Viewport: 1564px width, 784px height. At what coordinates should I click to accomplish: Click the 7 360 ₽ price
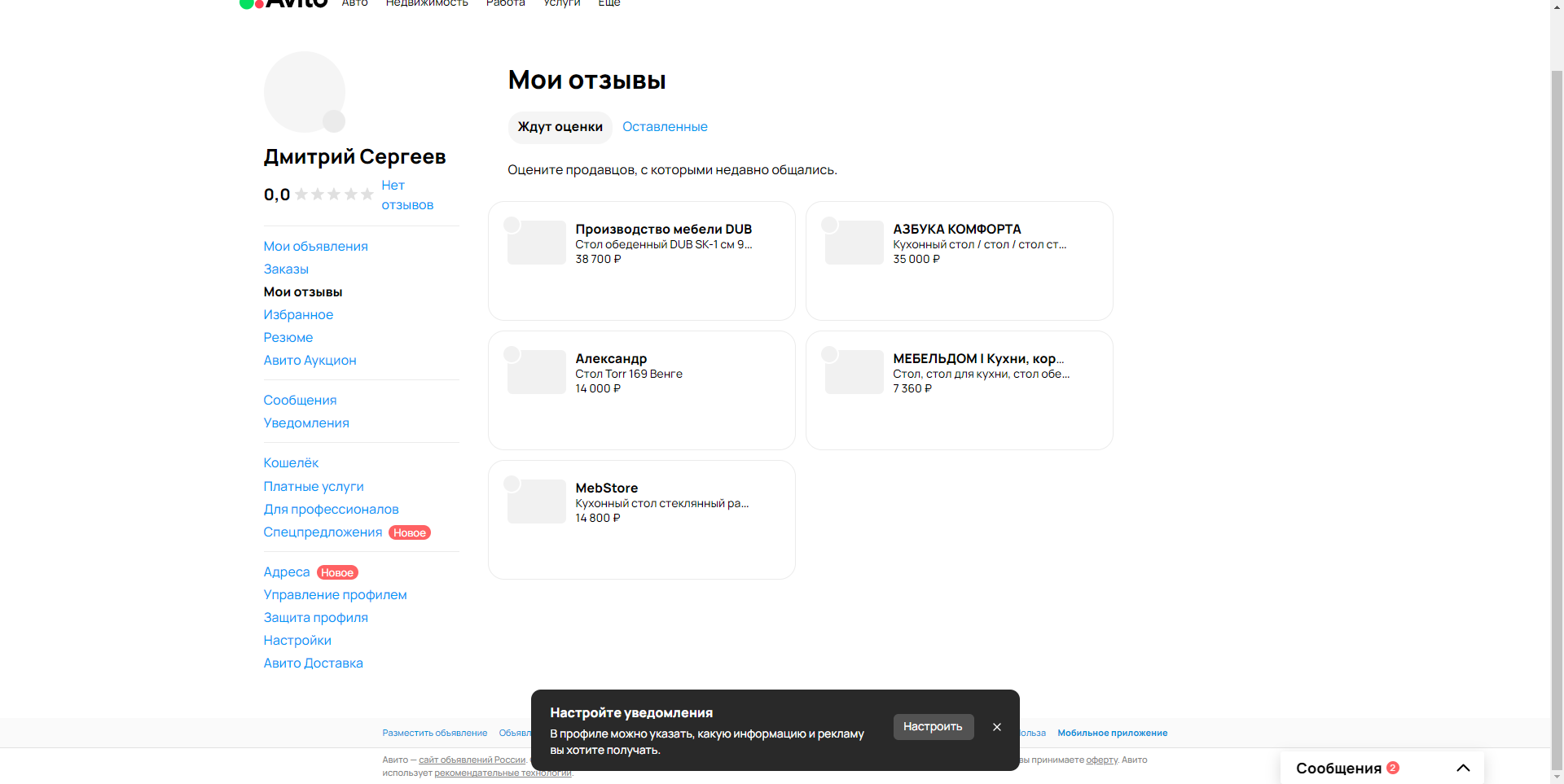point(912,388)
